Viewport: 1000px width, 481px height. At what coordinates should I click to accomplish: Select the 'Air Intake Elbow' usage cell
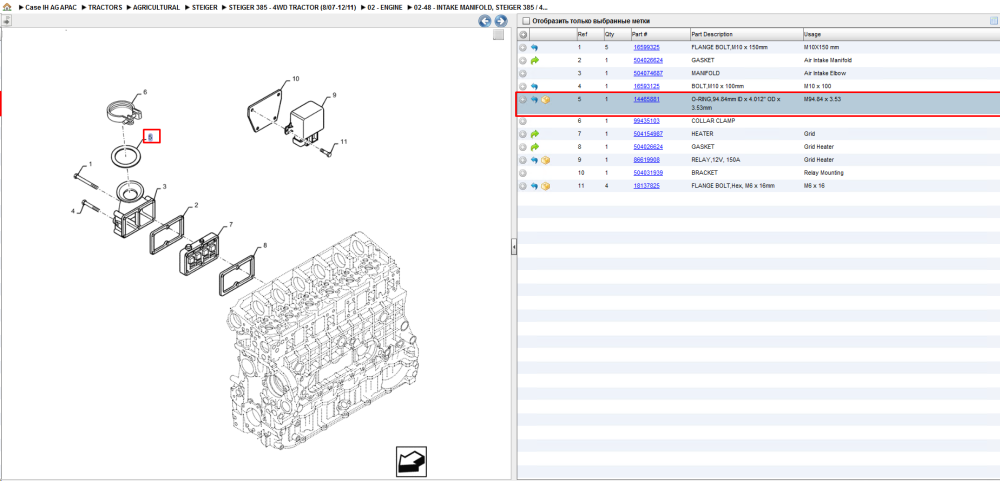pyautogui.click(x=825, y=73)
